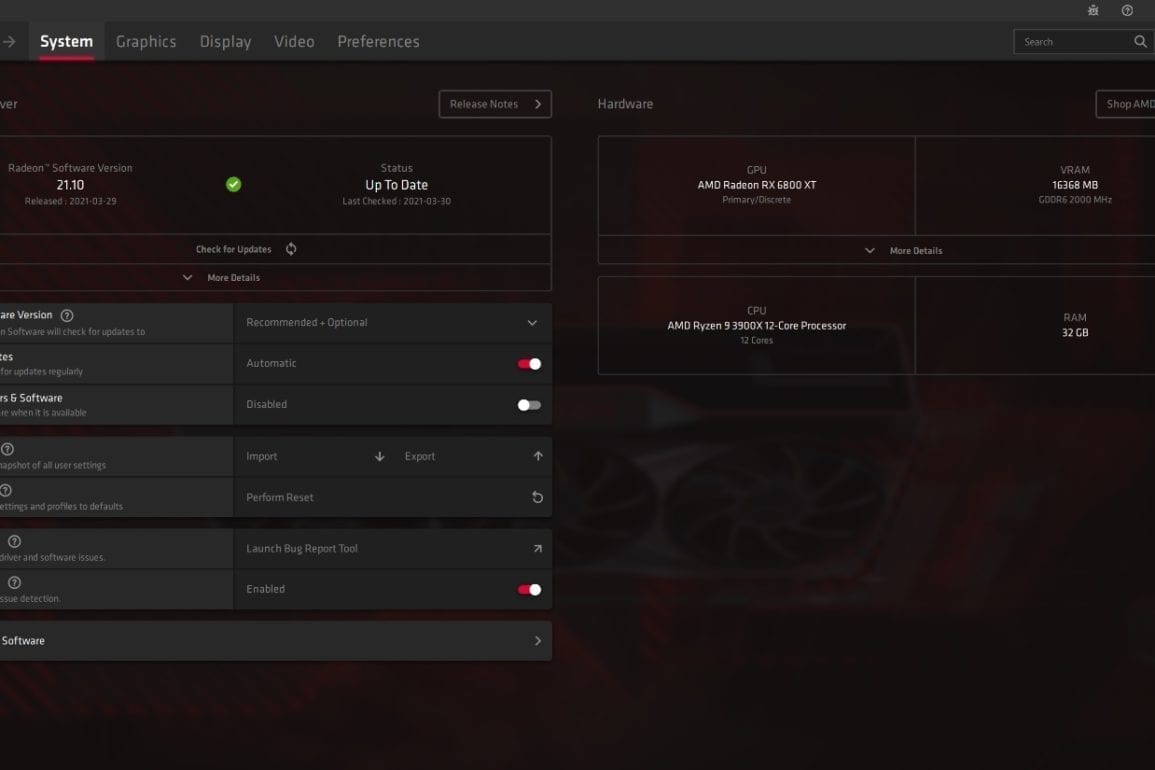Go to the Display tab

(x=225, y=42)
